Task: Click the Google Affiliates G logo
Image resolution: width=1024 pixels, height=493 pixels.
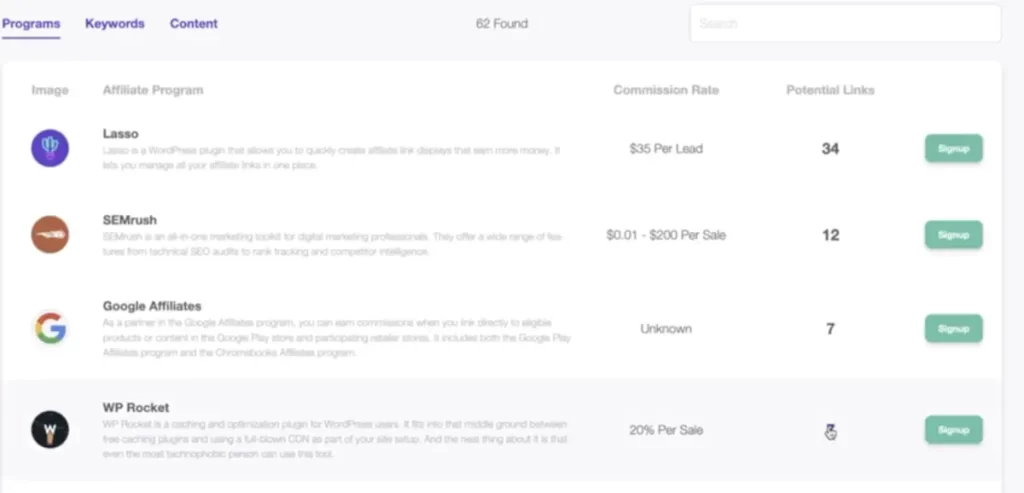Action: click(x=50, y=328)
